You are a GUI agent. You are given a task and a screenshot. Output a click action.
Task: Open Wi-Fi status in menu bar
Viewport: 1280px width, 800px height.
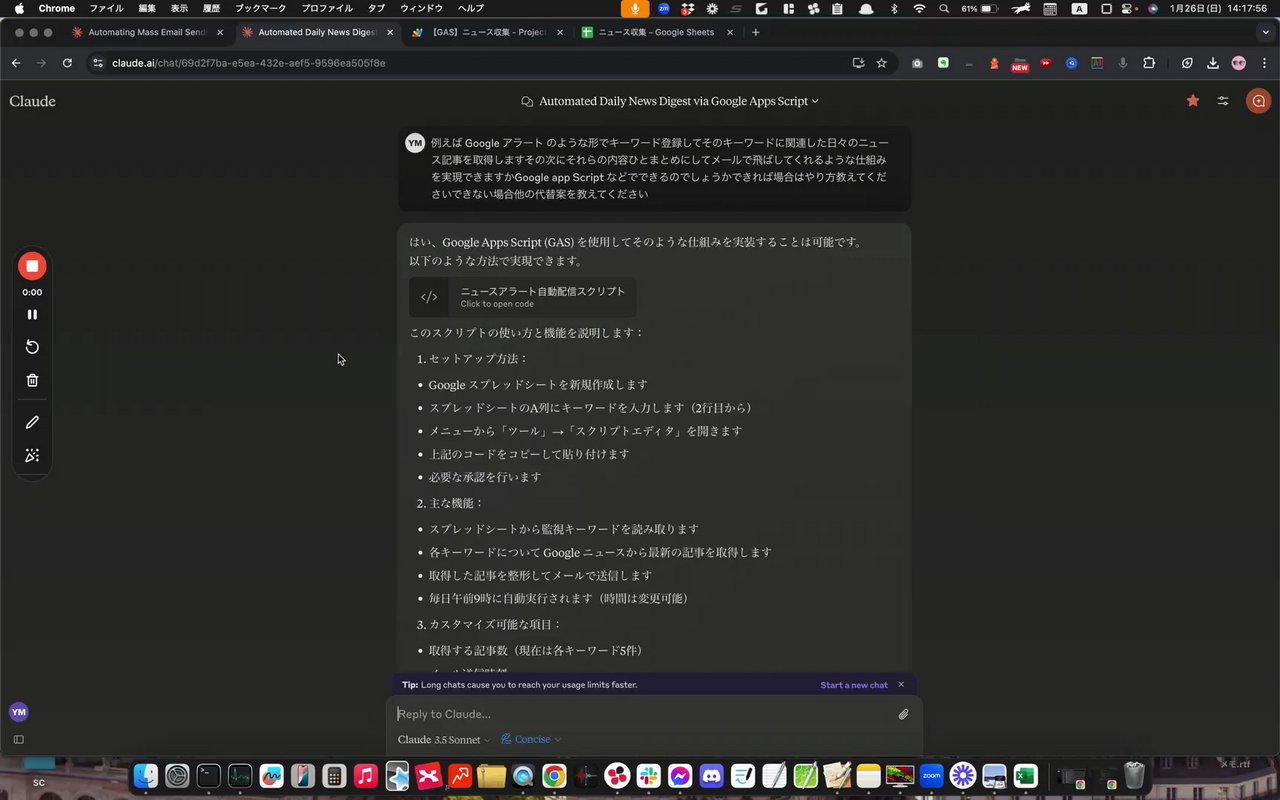920,8
